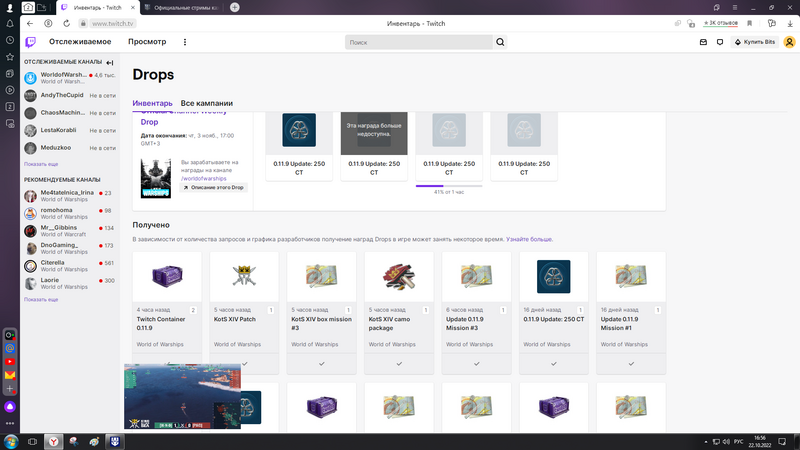Open the Meduzkoo channel
The height and width of the screenshot is (450, 800).
click(70, 148)
